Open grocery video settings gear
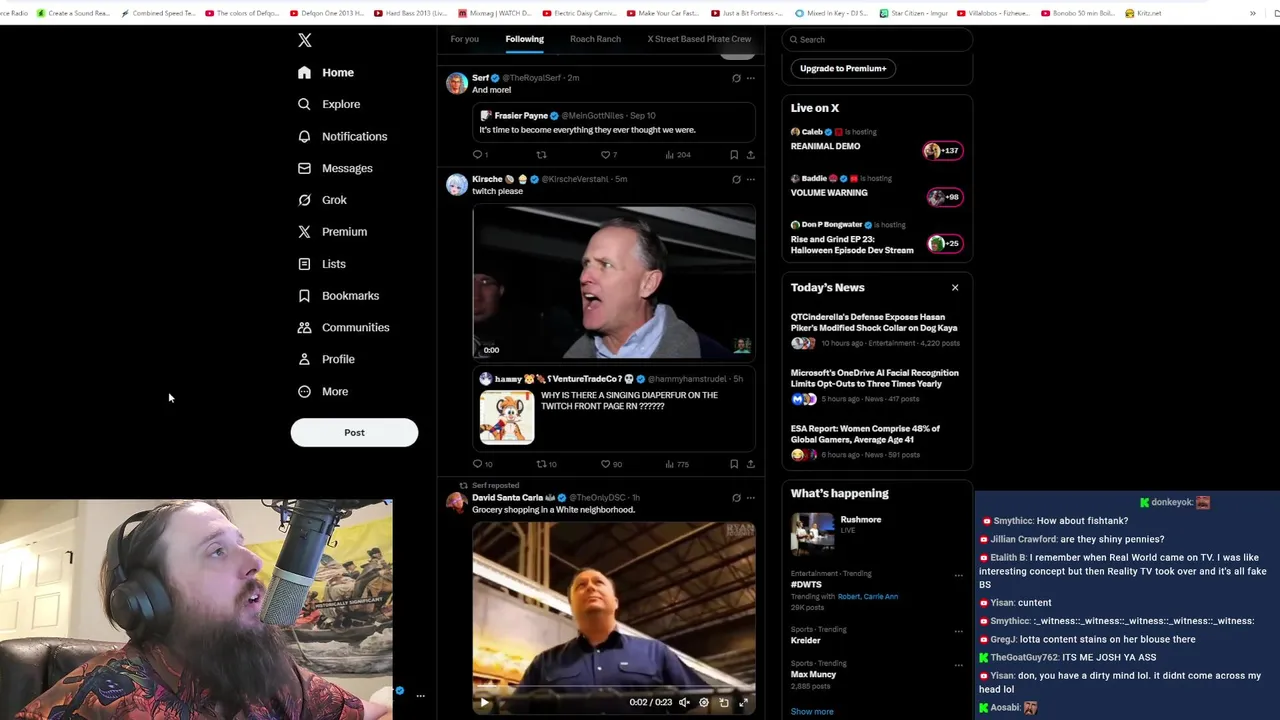The height and width of the screenshot is (720, 1280). 704,702
